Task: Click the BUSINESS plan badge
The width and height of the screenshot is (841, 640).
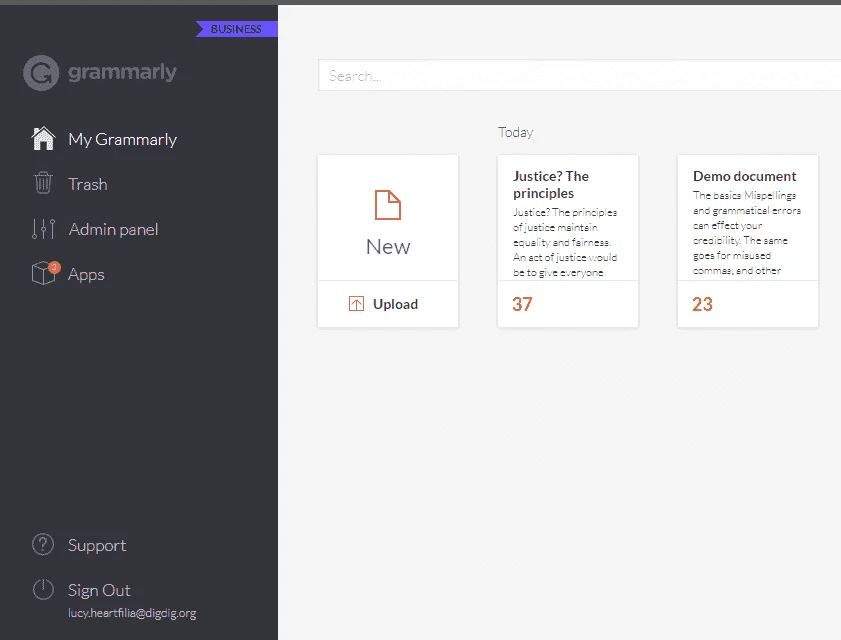Action: coord(237,29)
